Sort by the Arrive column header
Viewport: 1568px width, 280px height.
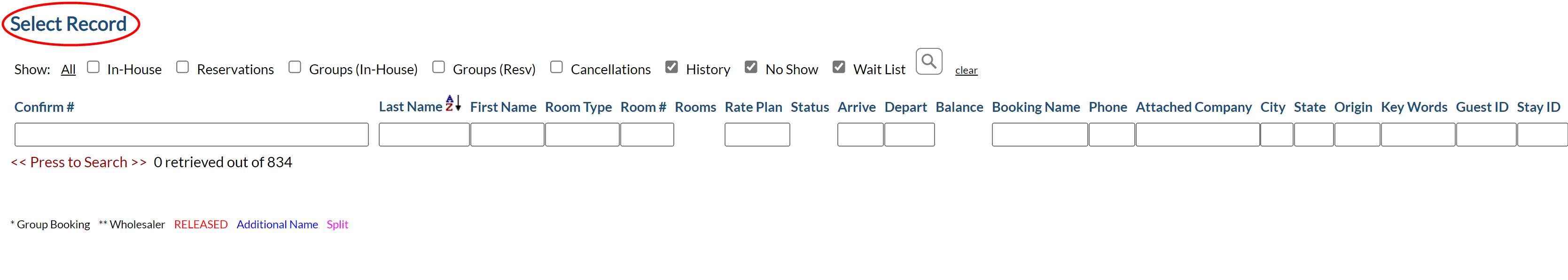coord(857,107)
